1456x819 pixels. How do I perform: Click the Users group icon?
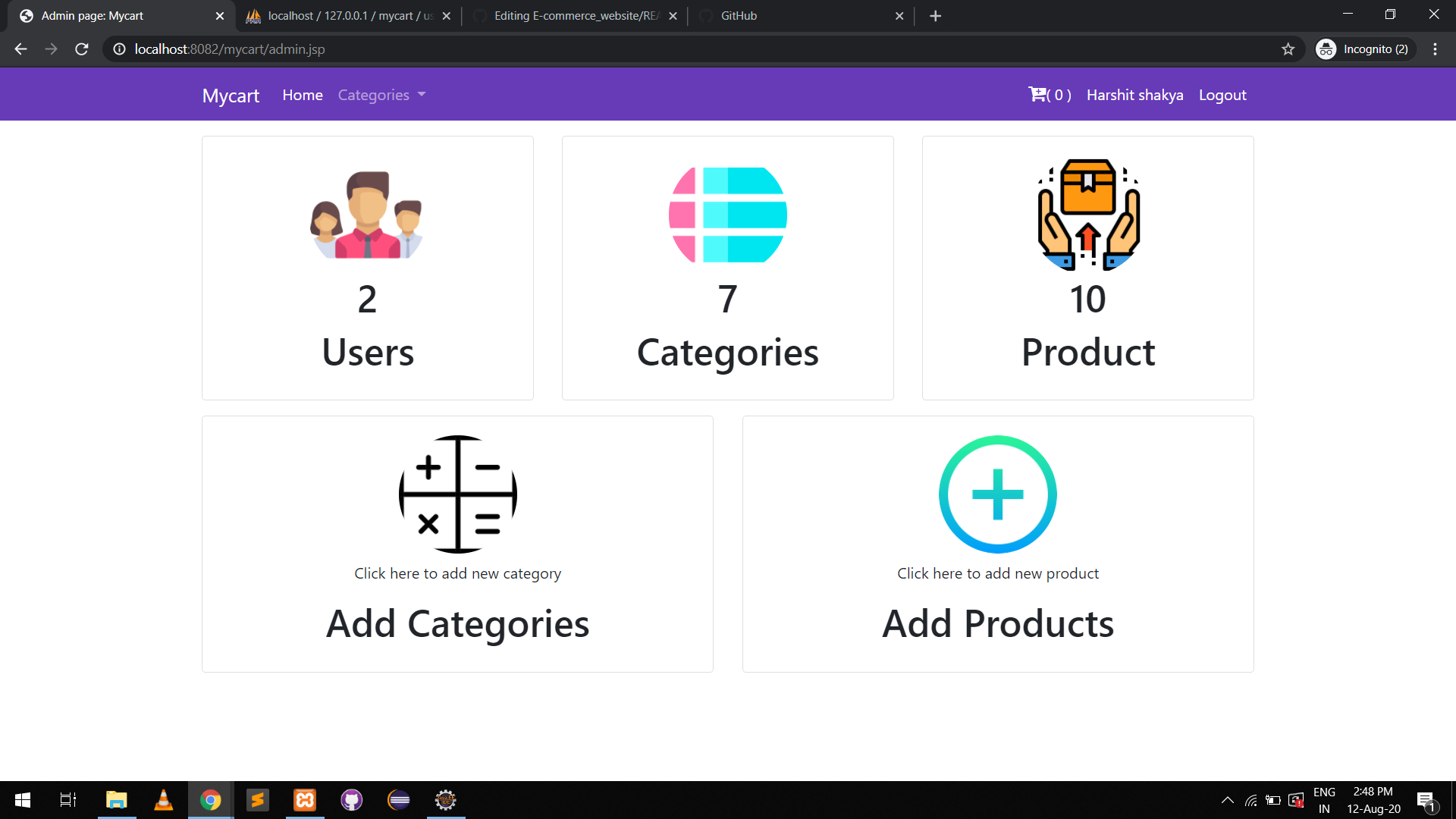367,215
